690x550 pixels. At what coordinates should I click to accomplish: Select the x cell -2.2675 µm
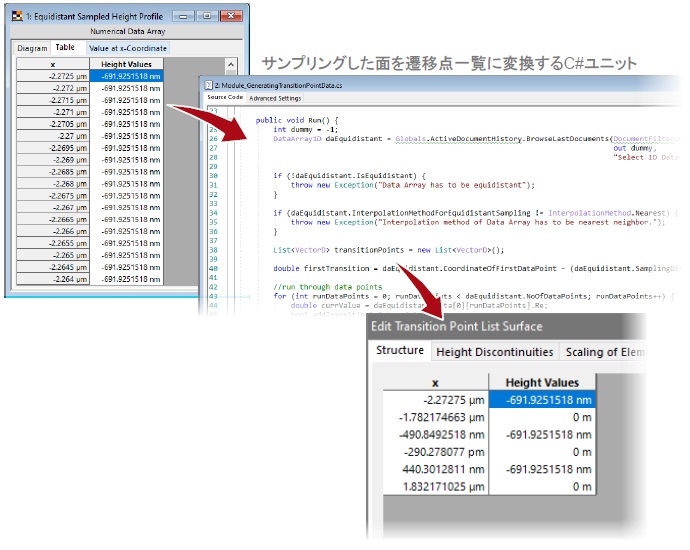pos(53,195)
